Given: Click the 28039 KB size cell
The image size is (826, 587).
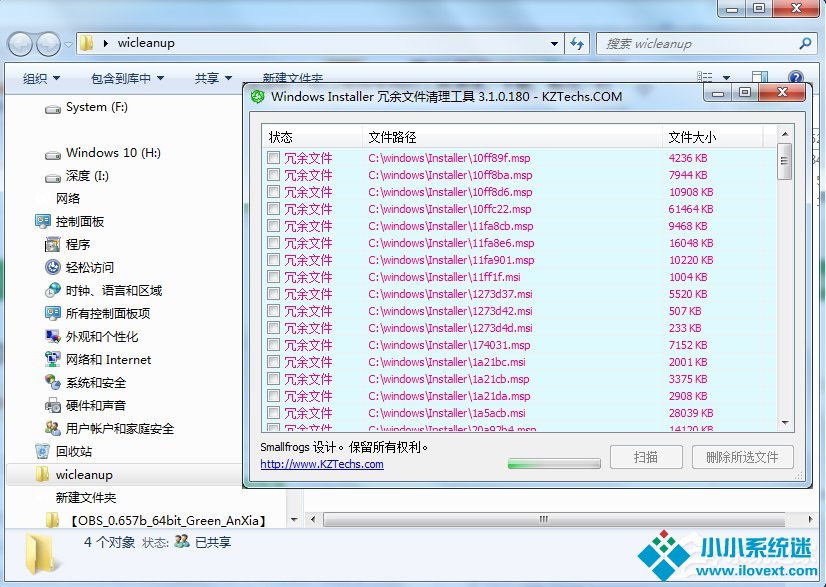Looking at the screenshot, I should (x=691, y=413).
